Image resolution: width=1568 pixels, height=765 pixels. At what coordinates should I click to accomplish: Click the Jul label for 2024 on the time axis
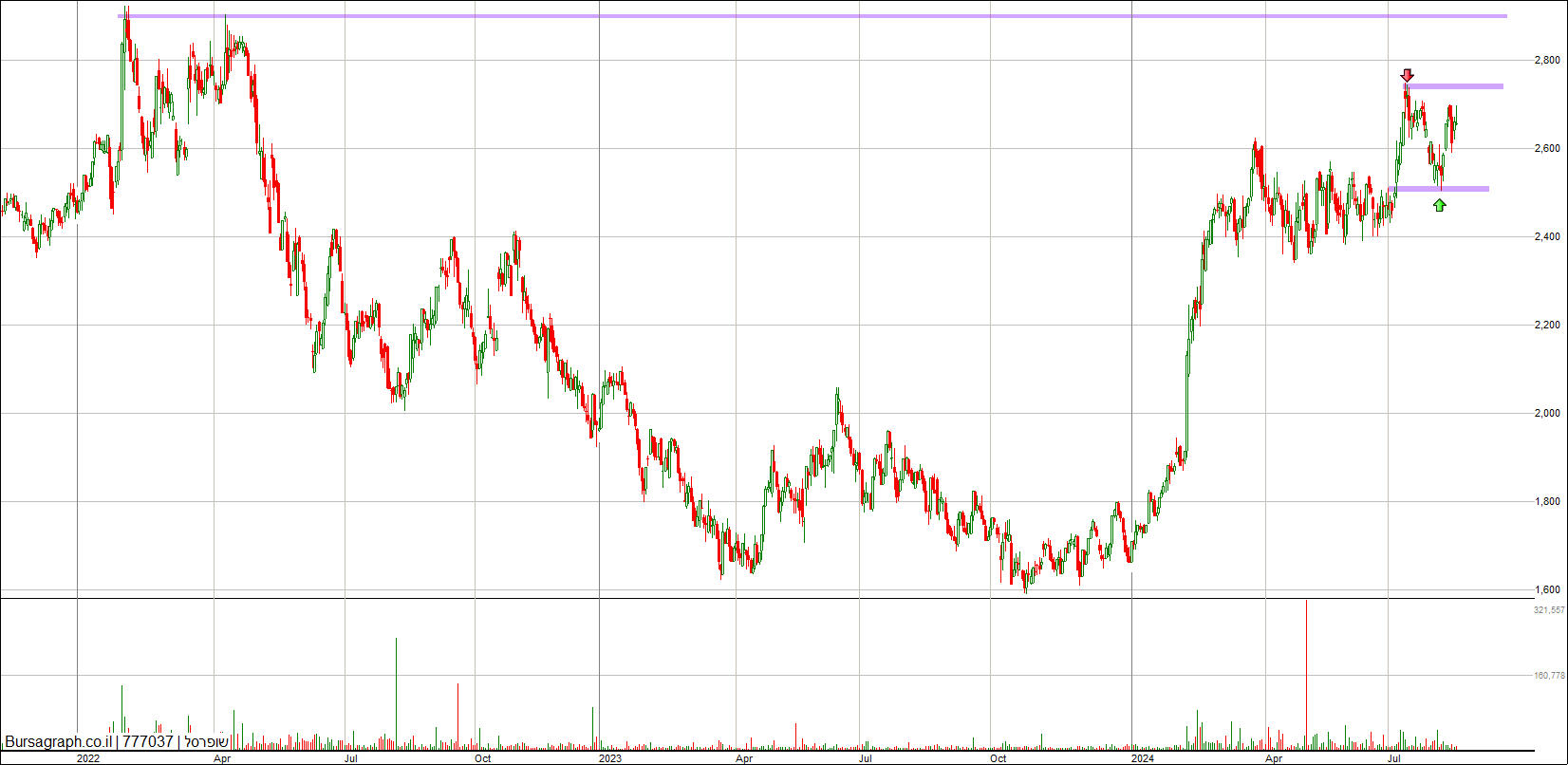1395,758
